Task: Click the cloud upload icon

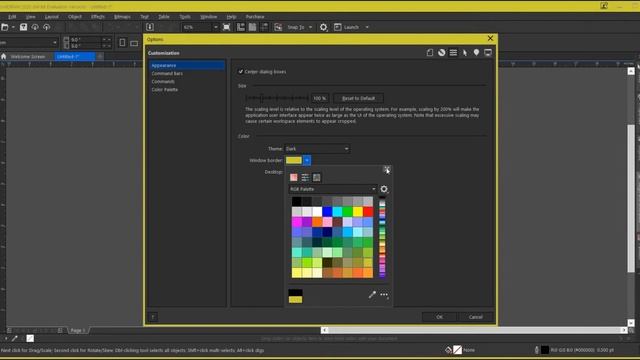Action: (47, 27)
